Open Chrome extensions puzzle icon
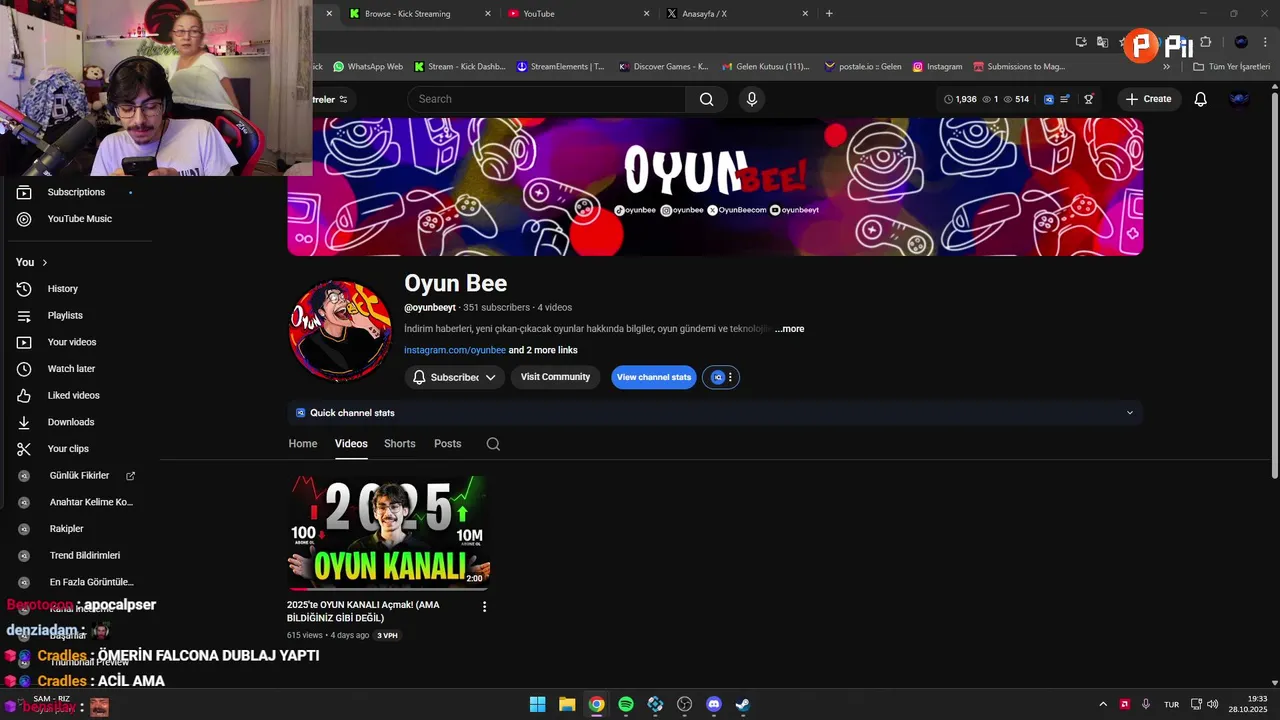The image size is (1280, 720). click(x=1205, y=42)
